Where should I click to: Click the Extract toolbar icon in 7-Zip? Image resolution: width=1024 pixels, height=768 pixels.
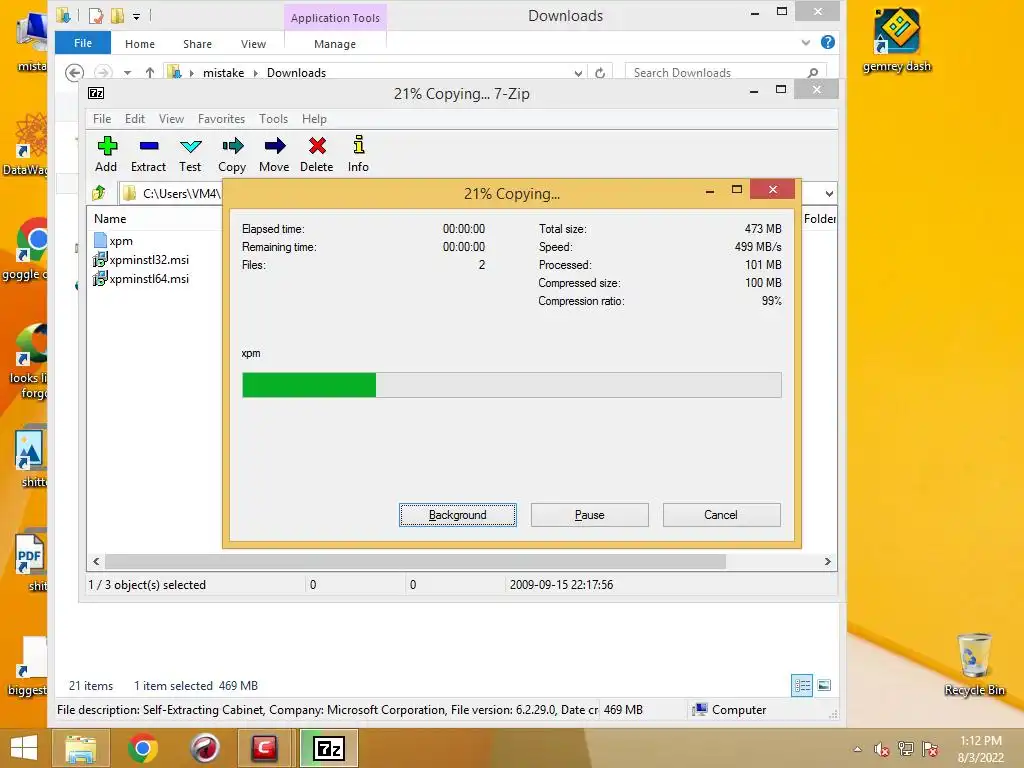[x=148, y=154]
